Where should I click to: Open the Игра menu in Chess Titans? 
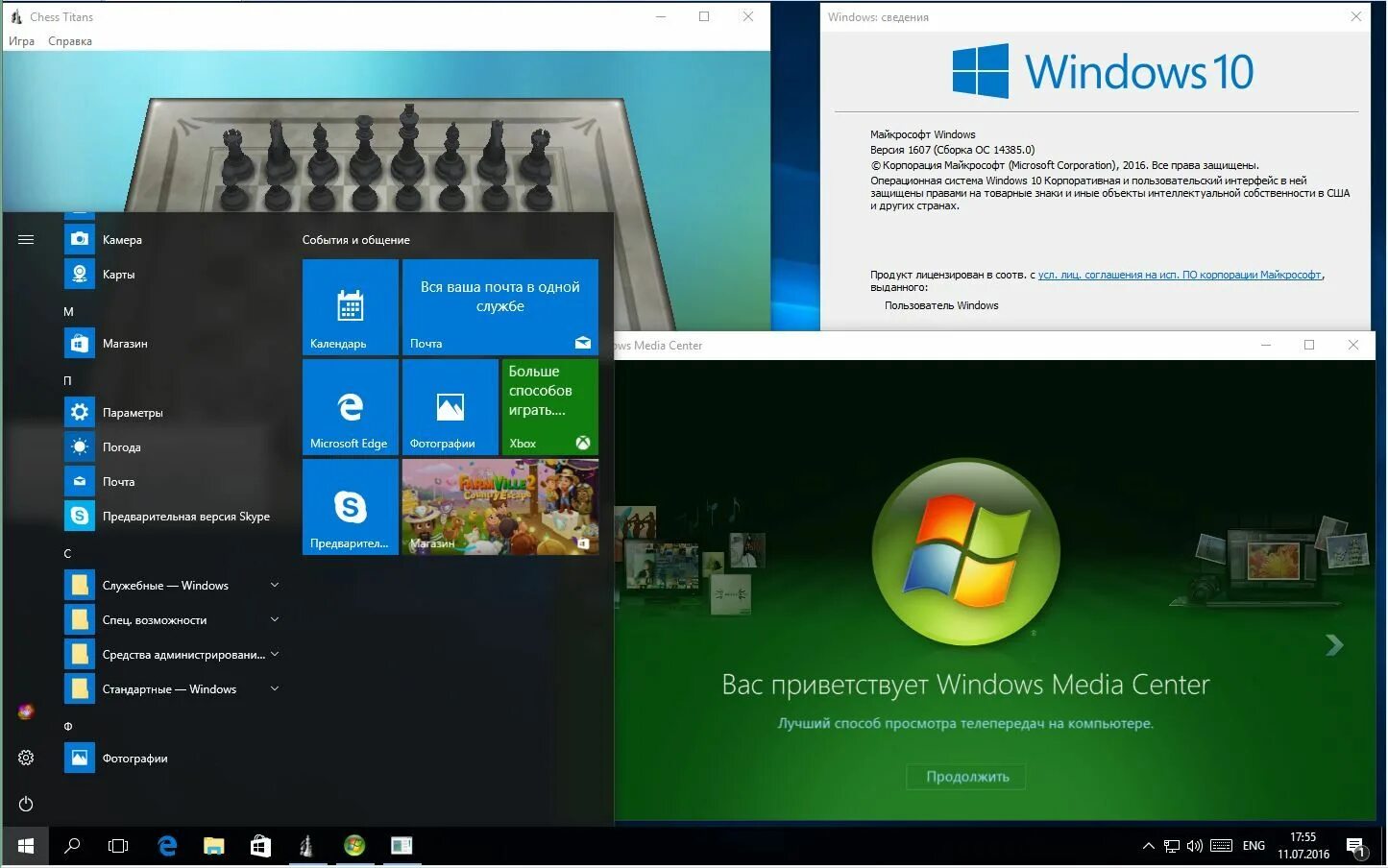21,40
